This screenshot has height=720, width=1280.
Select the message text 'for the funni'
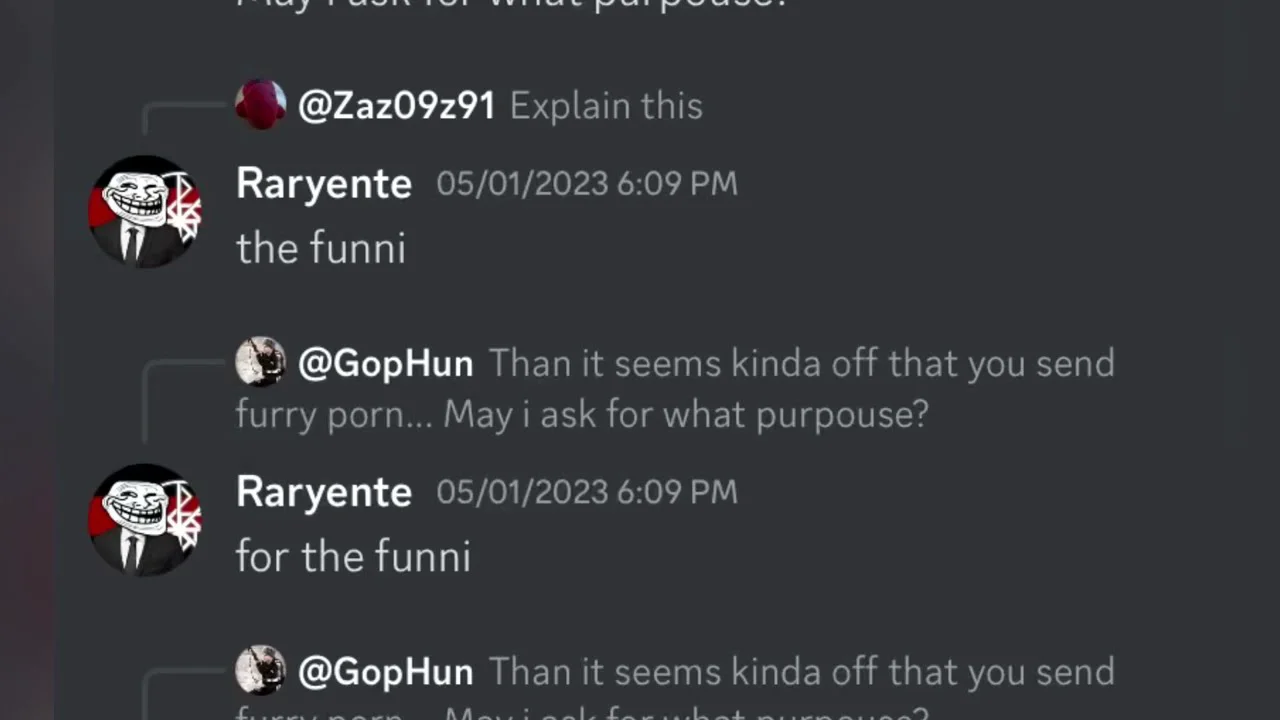tap(353, 556)
